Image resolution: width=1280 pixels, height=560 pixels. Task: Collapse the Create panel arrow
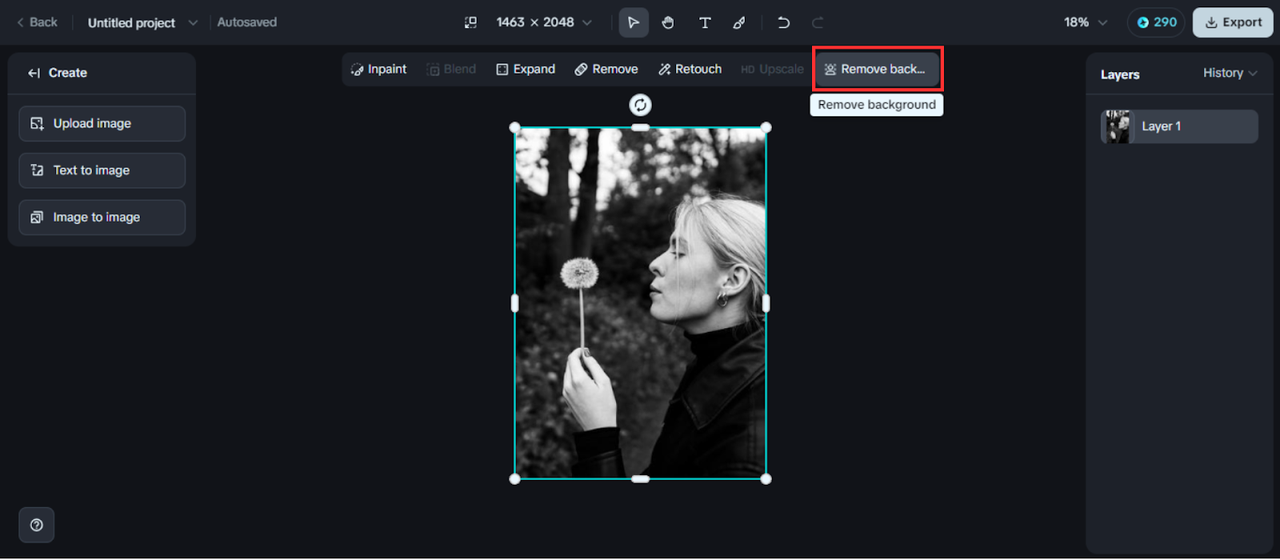click(34, 73)
